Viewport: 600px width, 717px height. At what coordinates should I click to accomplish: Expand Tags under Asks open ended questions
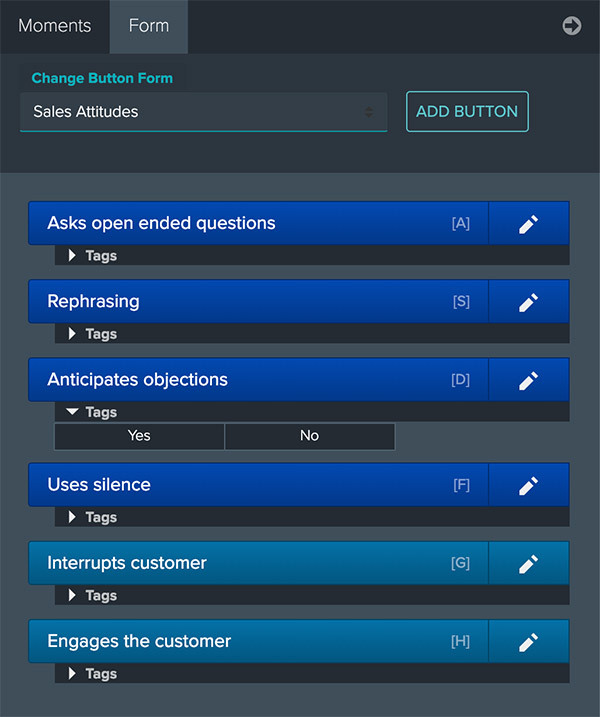[x=93, y=256]
